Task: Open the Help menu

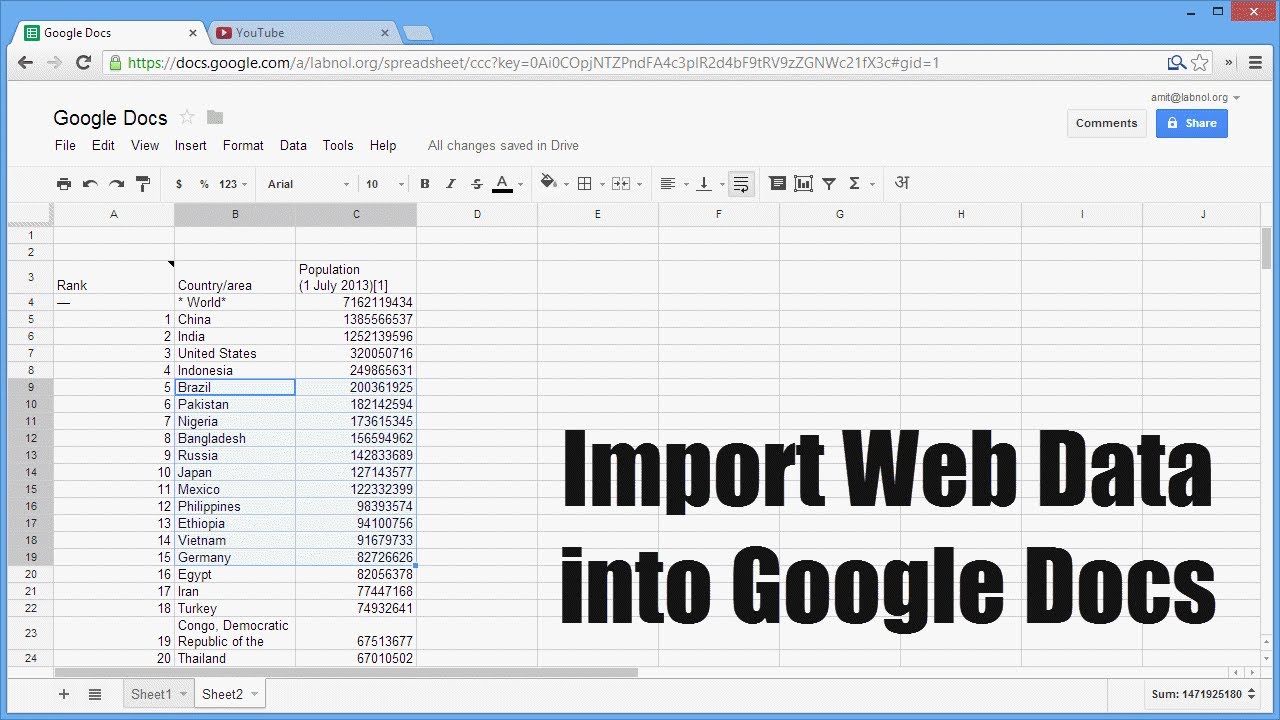Action: [383, 145]
